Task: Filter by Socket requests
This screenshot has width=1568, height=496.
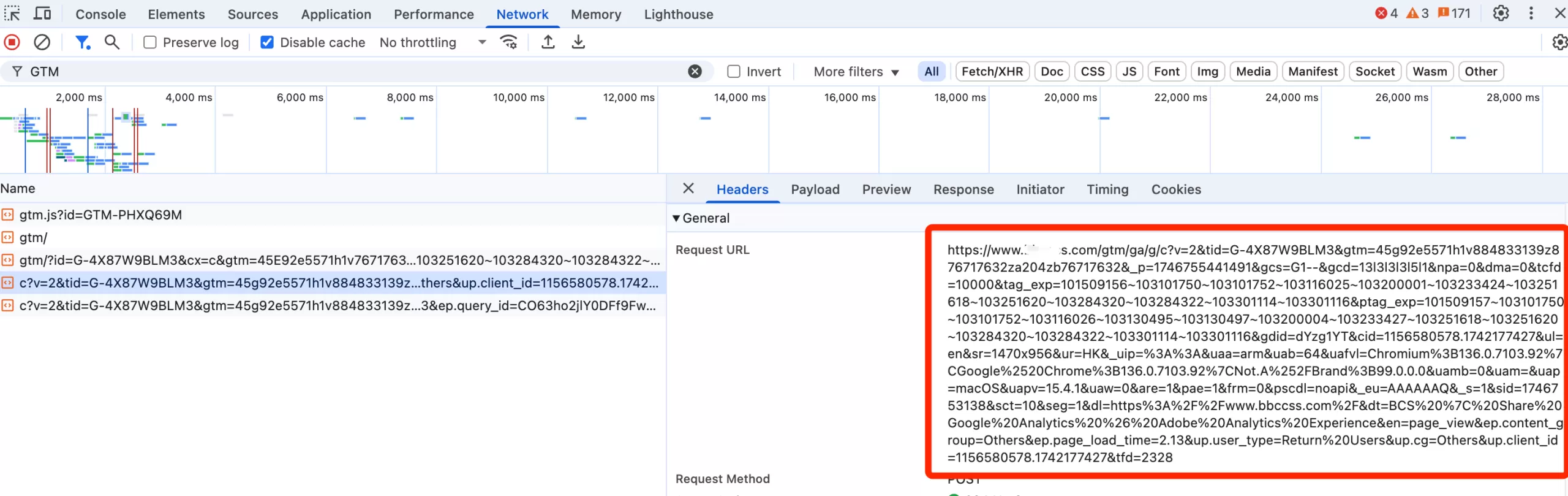Action: point(1375,71)
